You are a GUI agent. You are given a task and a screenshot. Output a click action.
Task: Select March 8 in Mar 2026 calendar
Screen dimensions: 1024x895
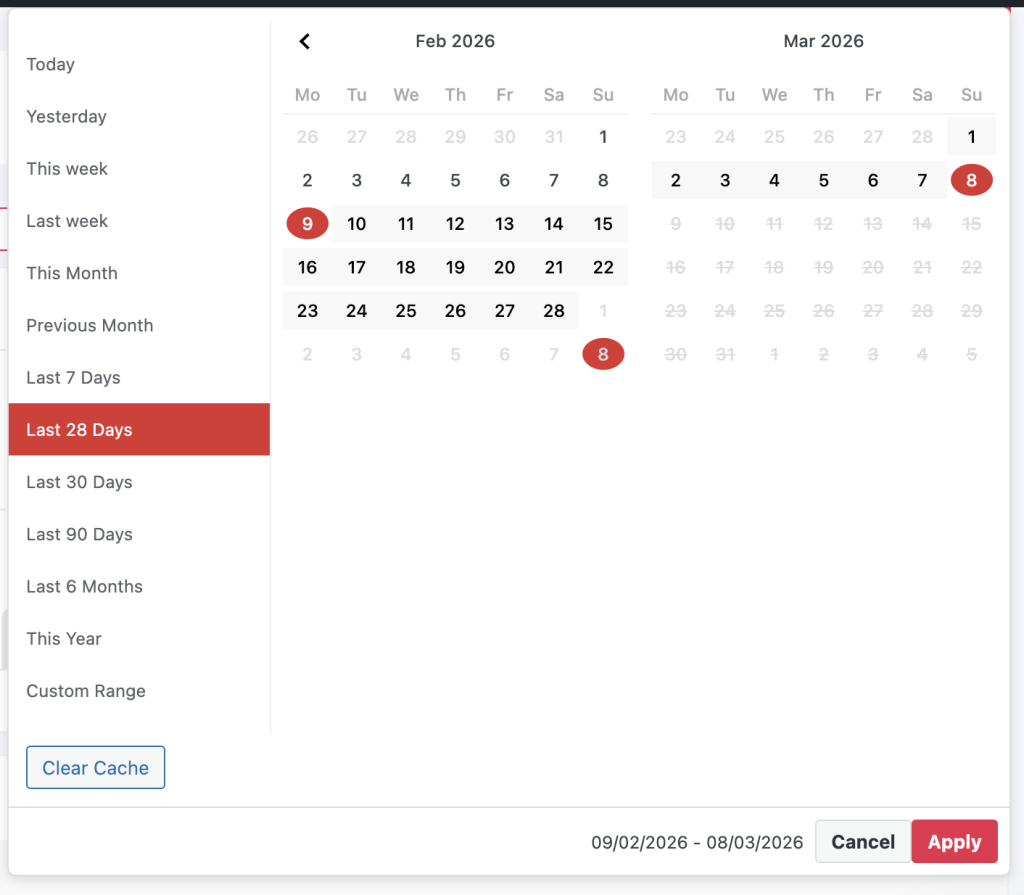click(971, 181)
